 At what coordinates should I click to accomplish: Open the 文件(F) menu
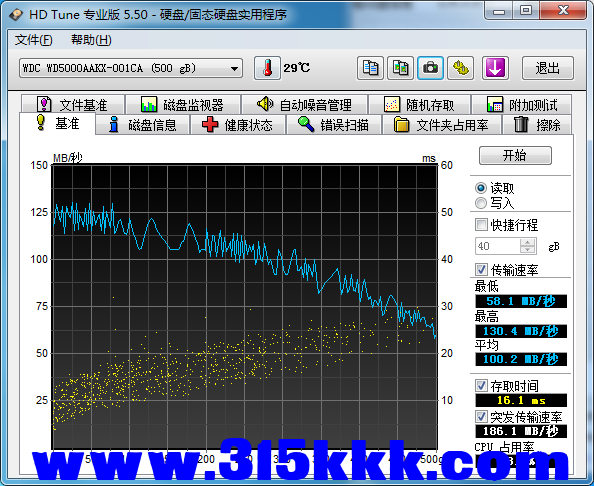33,40
